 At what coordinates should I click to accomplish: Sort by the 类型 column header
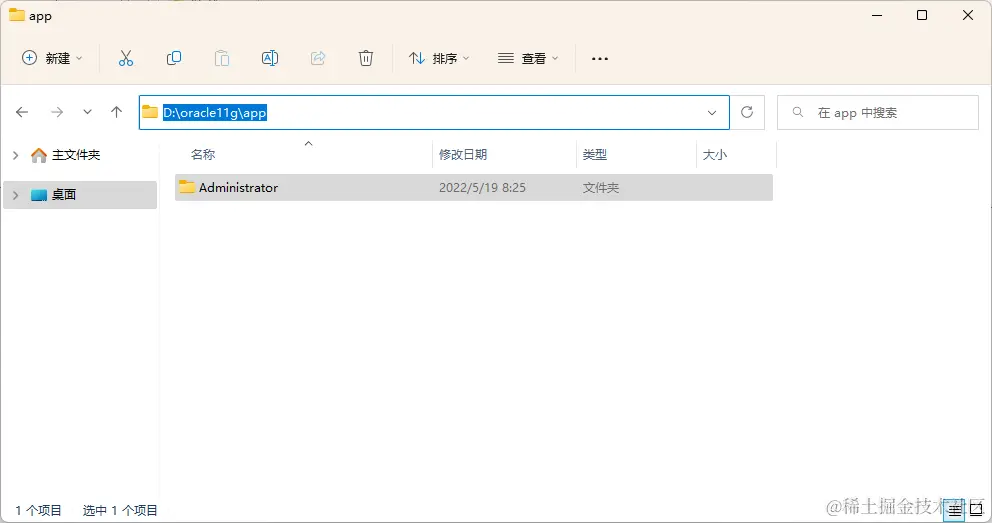click(595, 154)
